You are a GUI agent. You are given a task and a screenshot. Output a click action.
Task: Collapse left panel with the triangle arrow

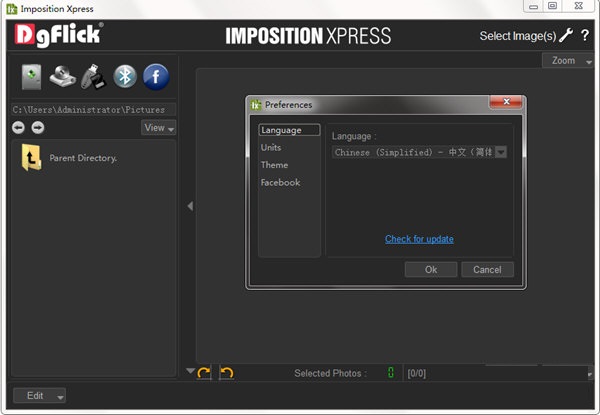[190, 206]
